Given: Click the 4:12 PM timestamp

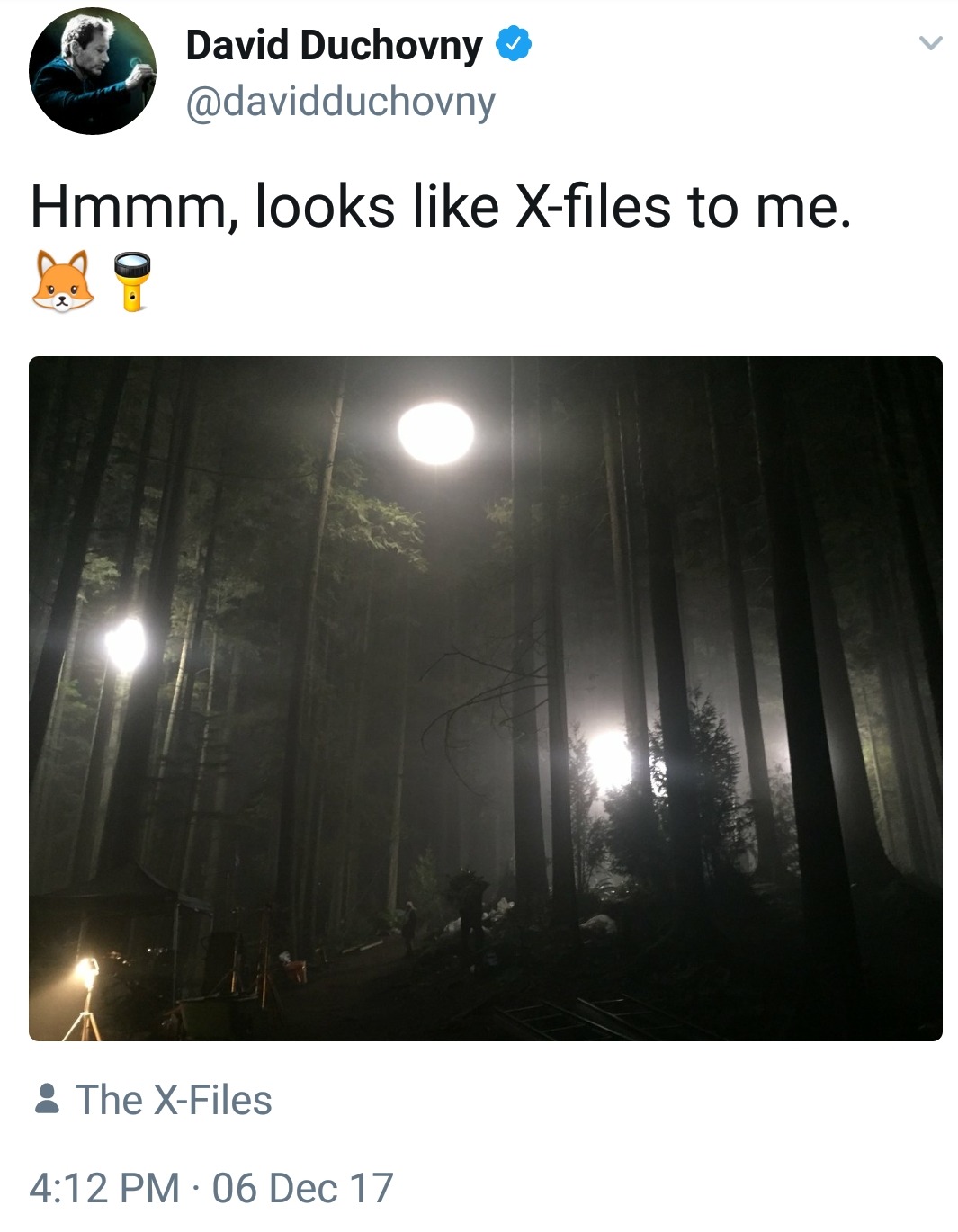Looking at the screenshot, I should point(104,1188).
